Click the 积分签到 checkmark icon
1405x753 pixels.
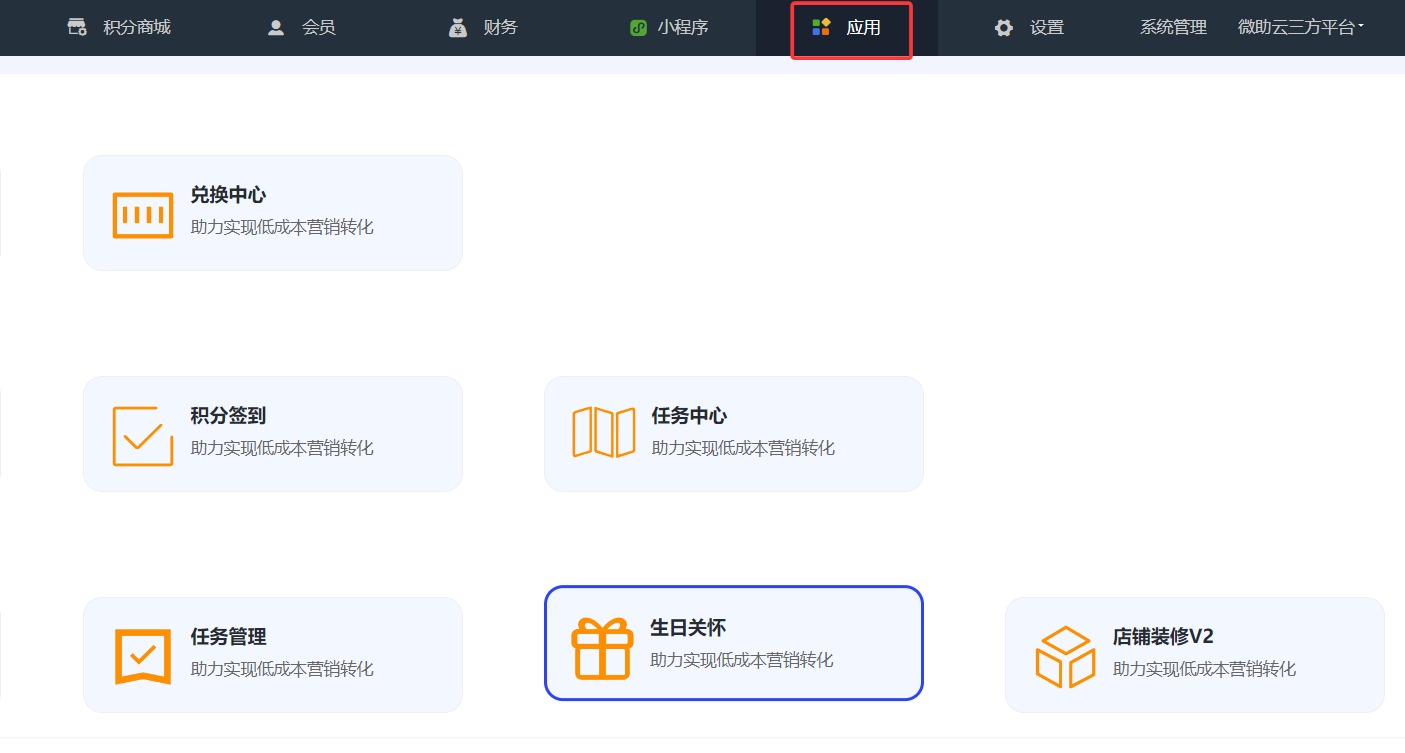coord(143,435)
